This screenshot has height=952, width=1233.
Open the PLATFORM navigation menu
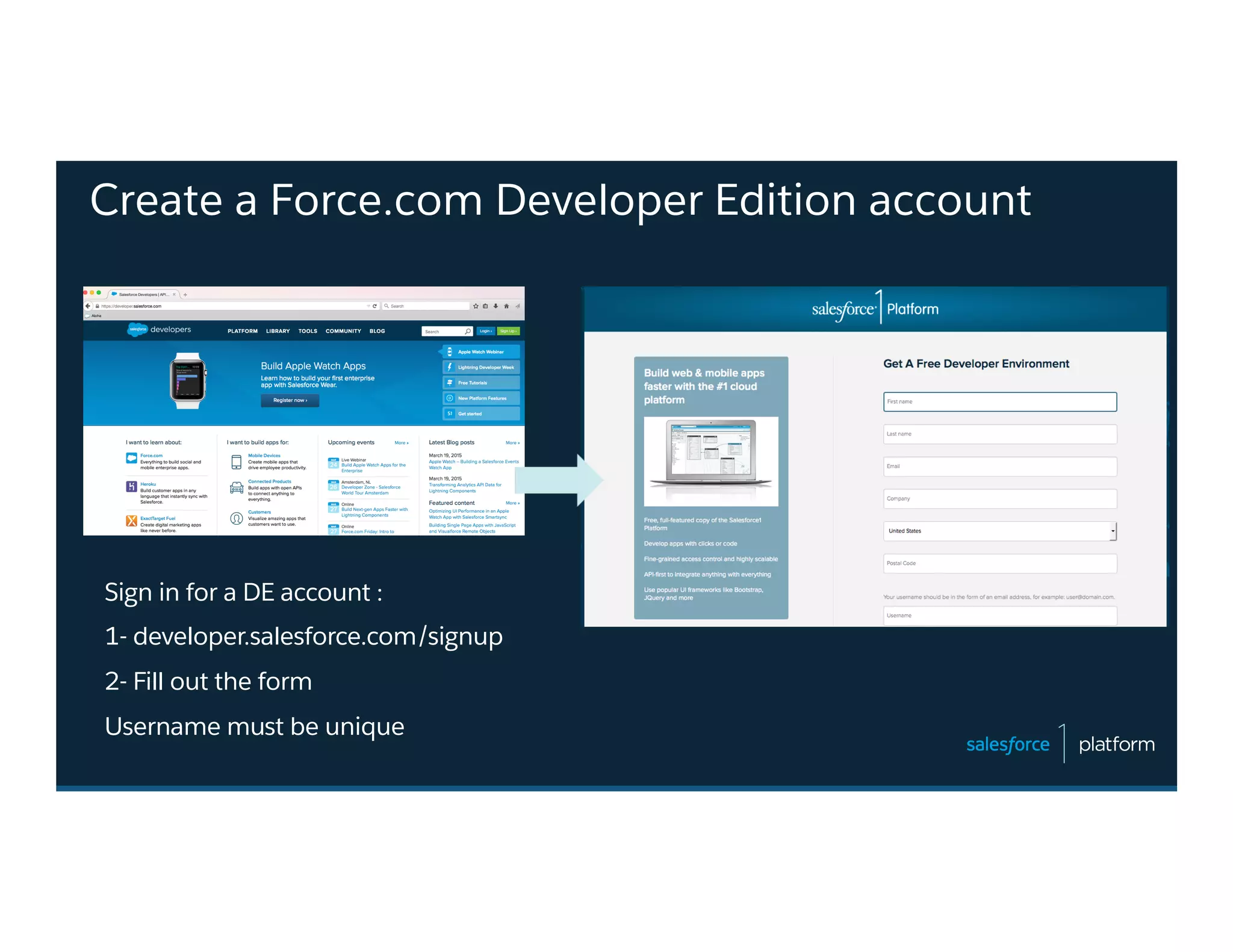pyautogui.click(x=243, y=331)
